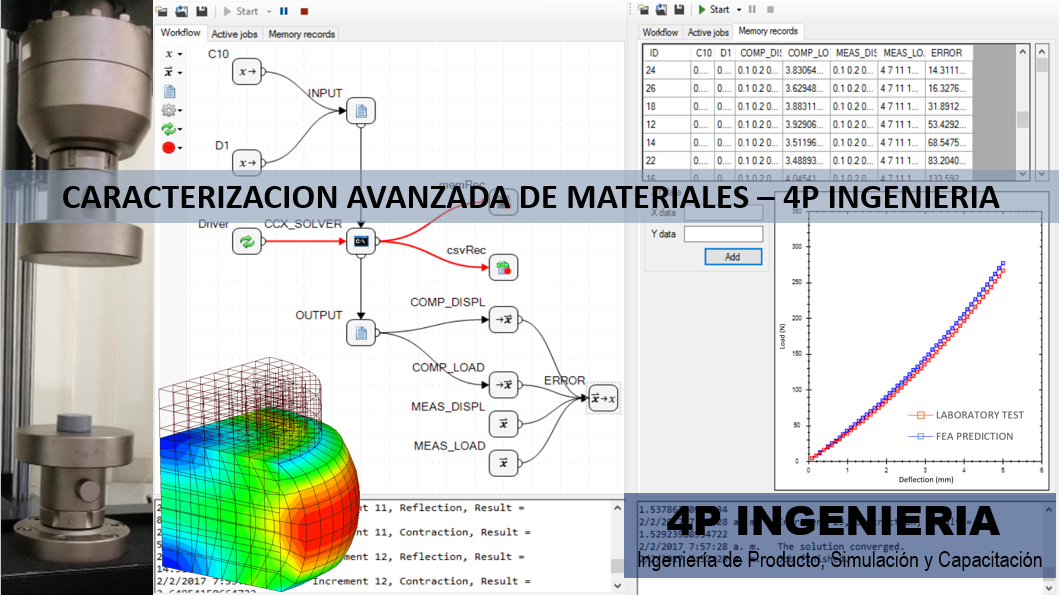The width and height of the screenshot is (1059, 595).
Task: Select the MEAS_LOAD vector node
Action: (503, 463)
